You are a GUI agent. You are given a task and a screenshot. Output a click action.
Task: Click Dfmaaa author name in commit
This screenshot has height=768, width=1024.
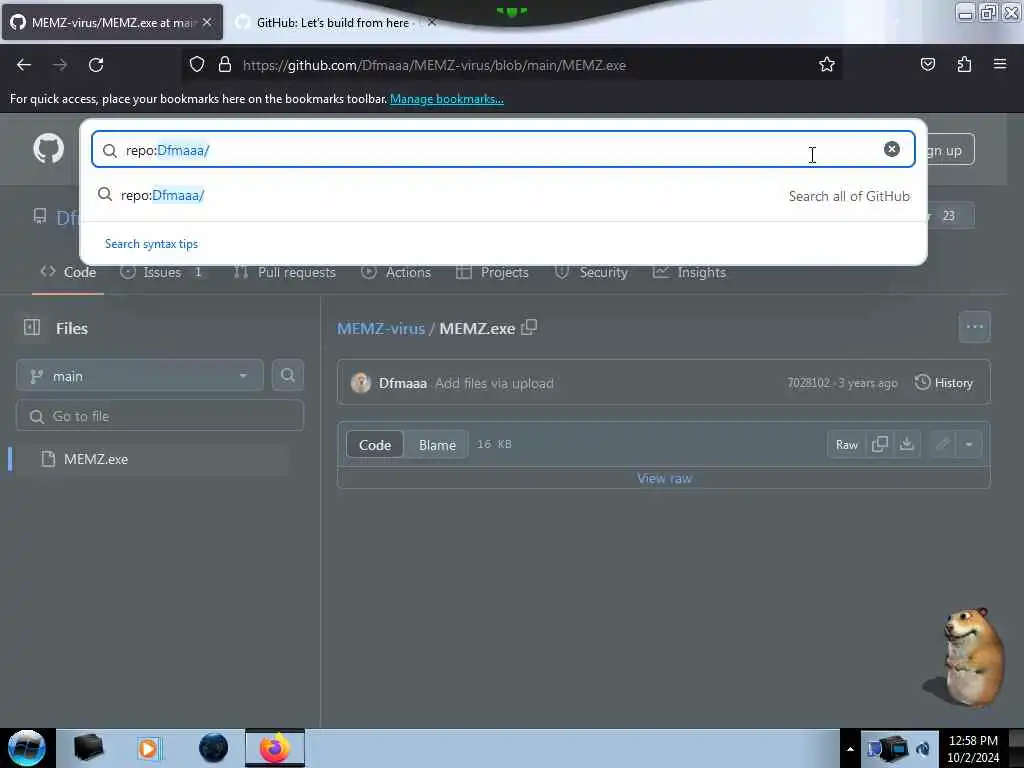(403, 383)
